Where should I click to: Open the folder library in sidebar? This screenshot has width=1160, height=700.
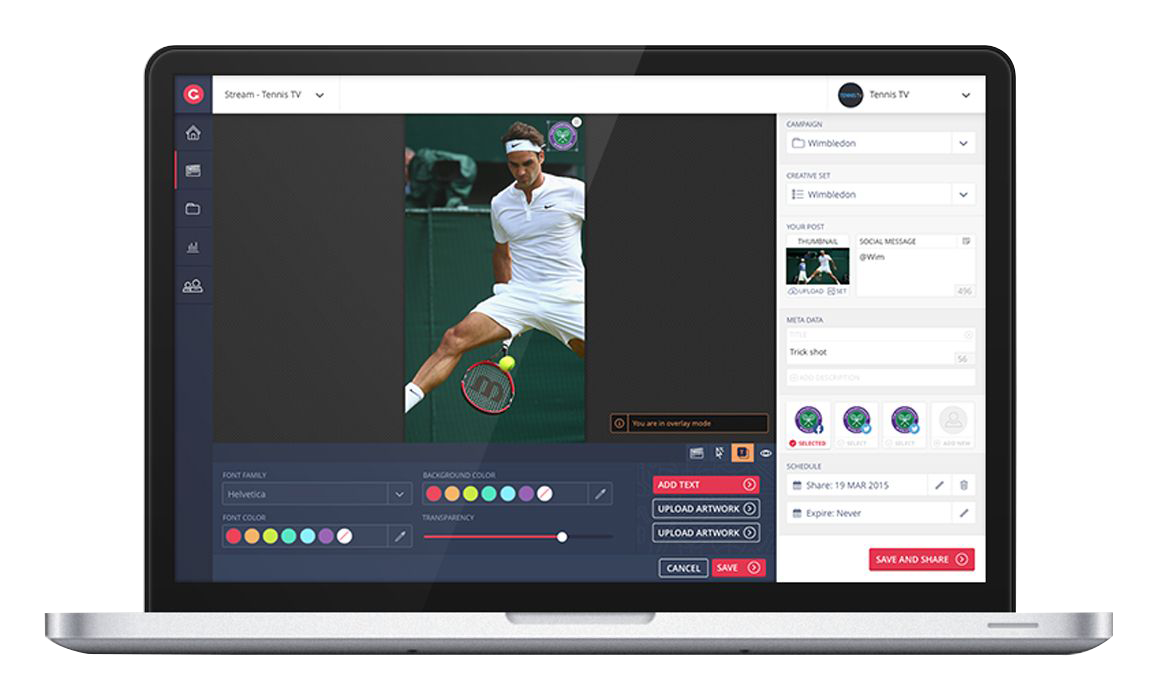point(193,209)
